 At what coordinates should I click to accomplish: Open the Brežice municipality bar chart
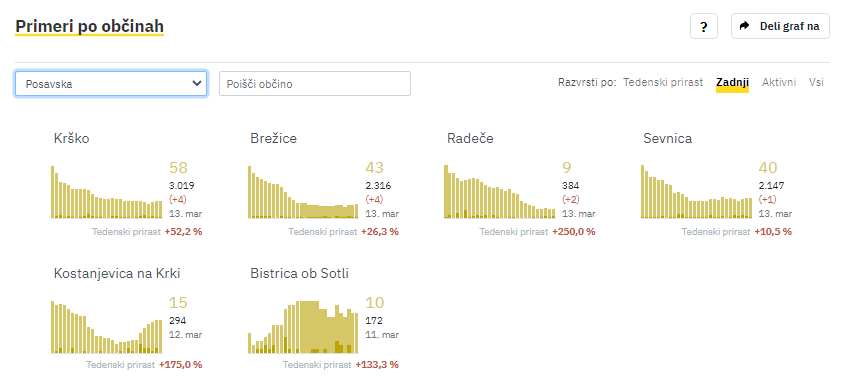303,192
